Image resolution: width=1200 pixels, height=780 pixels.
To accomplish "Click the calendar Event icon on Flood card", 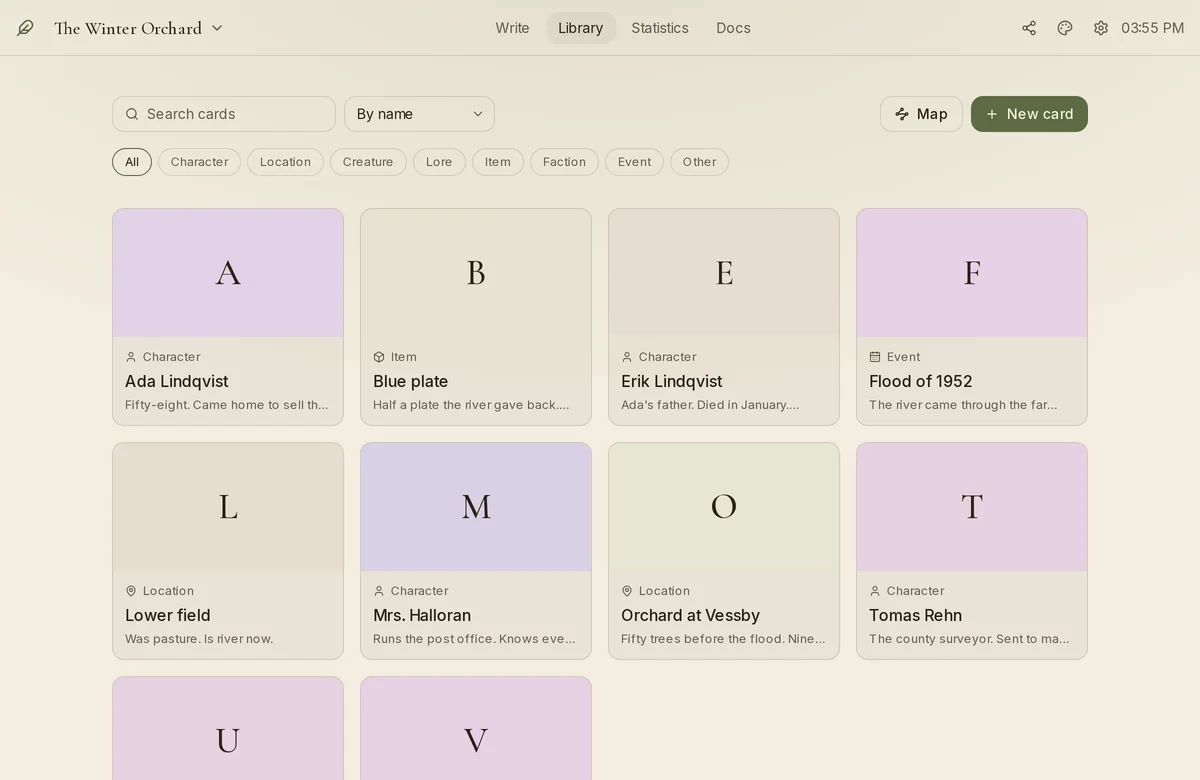I will (875, 357).
